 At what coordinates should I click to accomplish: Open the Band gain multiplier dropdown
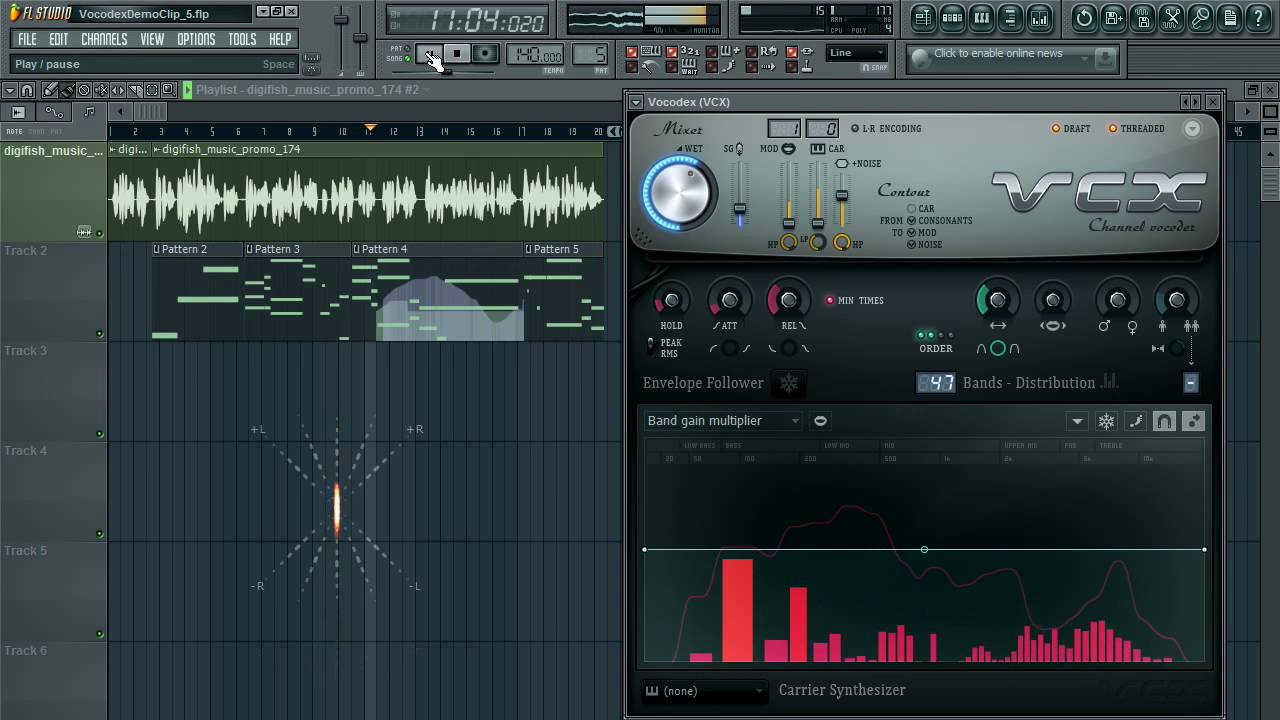tap(723, 421)
